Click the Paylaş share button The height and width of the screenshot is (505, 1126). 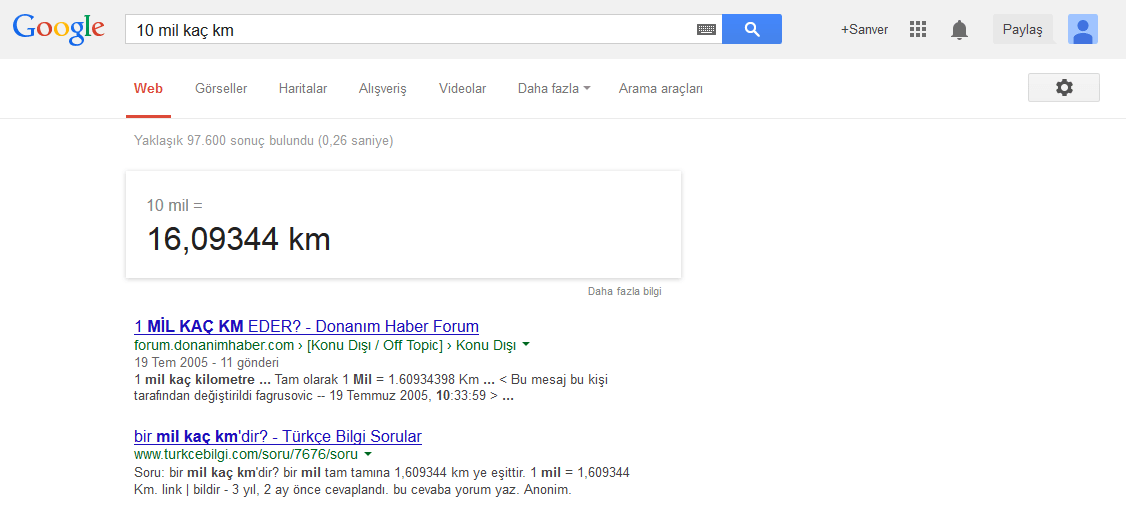point(1023,29)
